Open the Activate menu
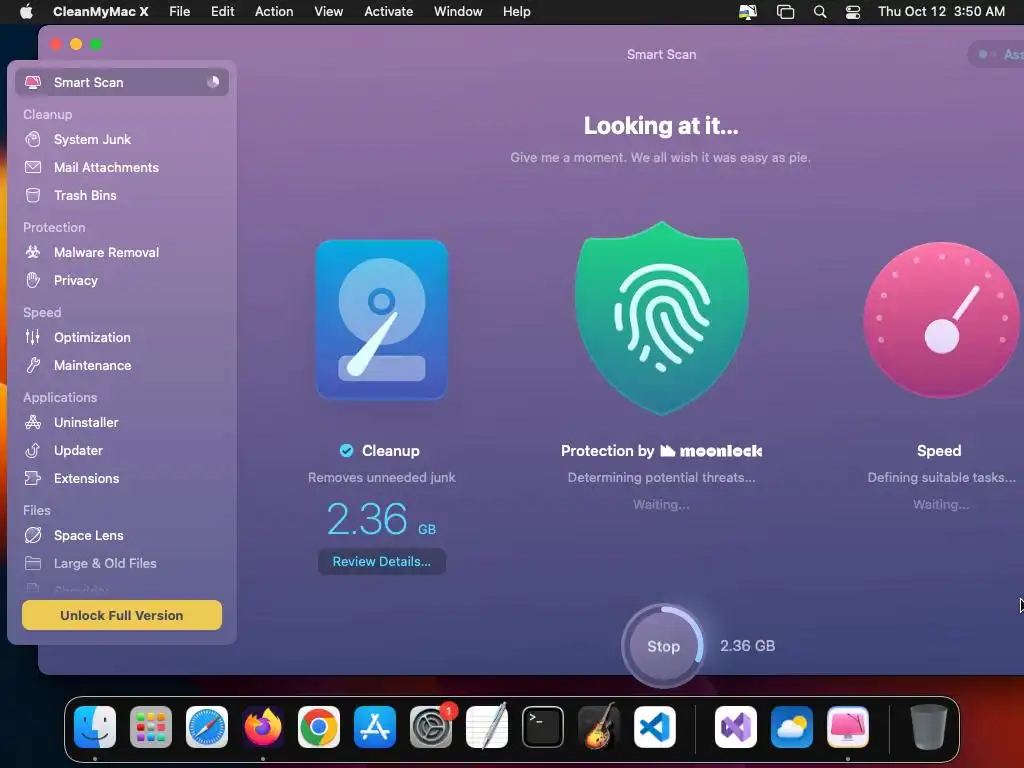This screenshot has height=768, width=1024. 389,12
